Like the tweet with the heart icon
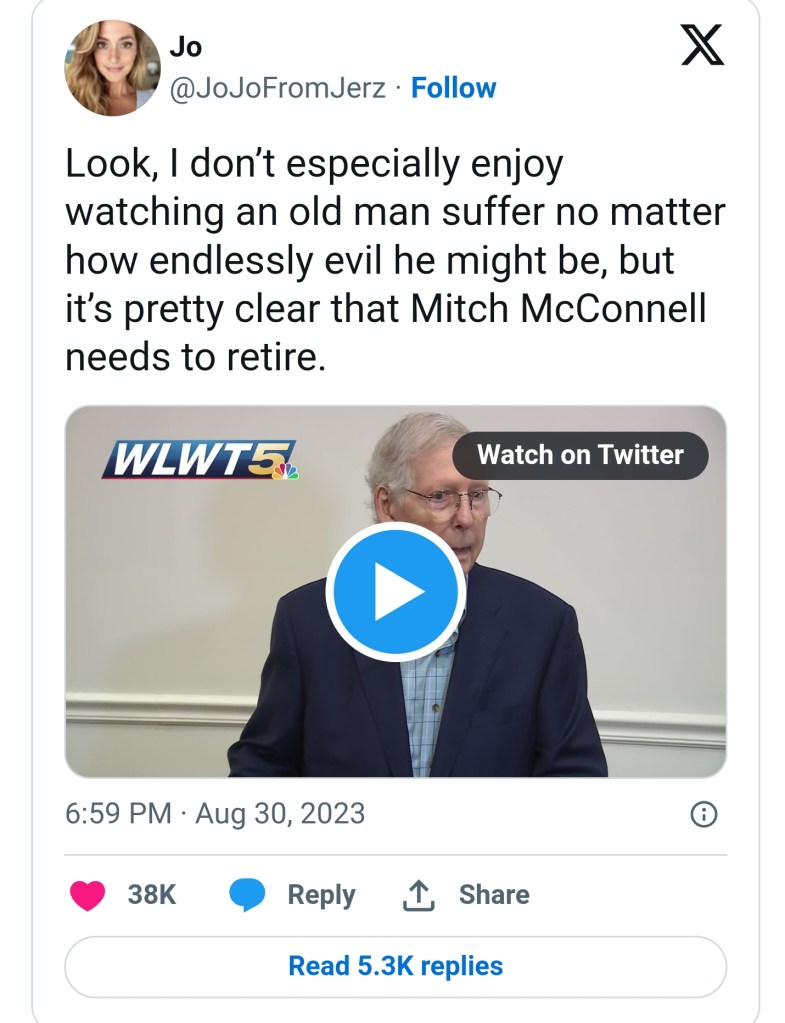This screenshot has width=785, height=1023. (87, 894)
